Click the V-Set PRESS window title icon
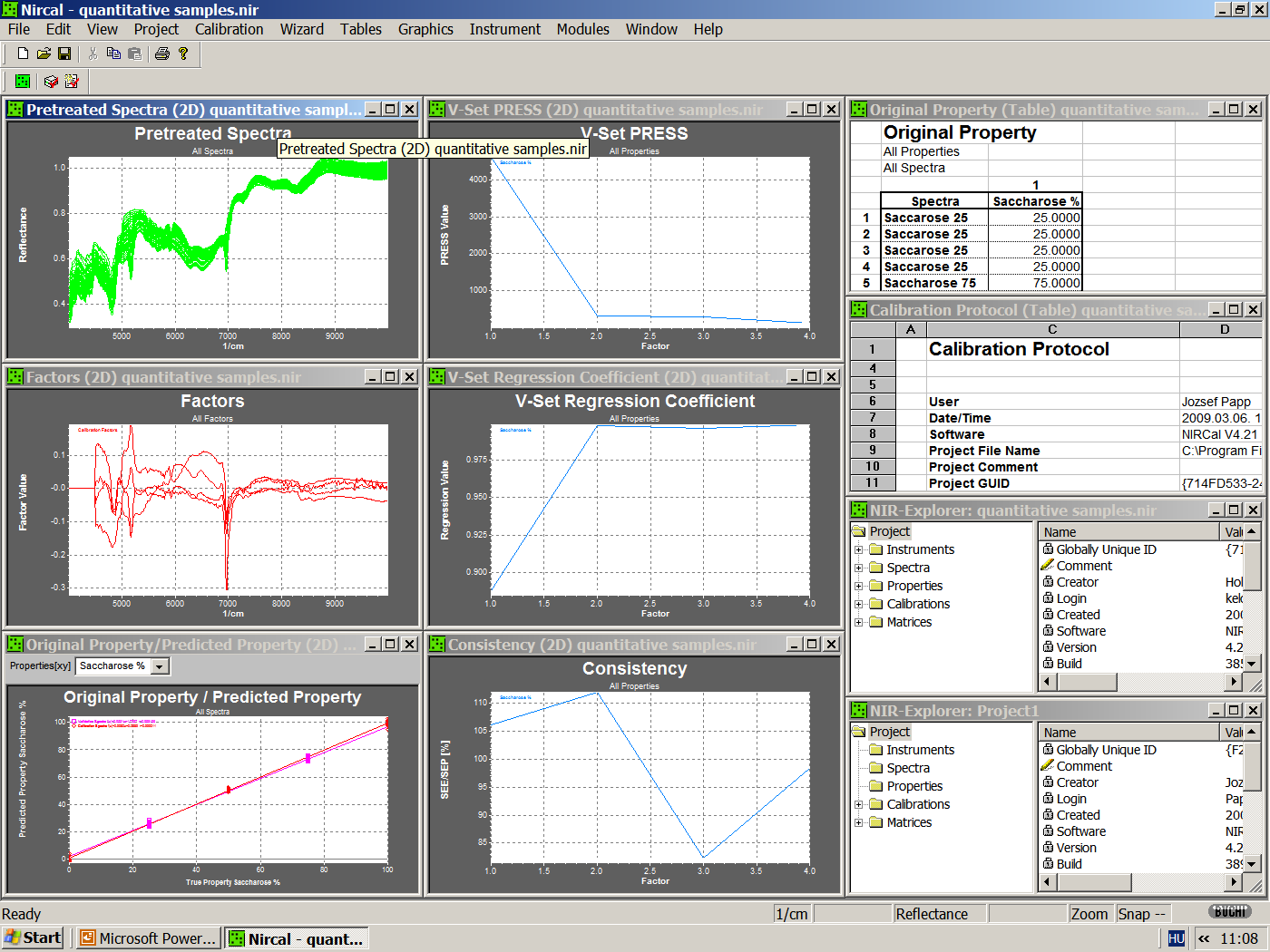The image size is (1270, 952). pyautogui.click(x=437, y=109)
